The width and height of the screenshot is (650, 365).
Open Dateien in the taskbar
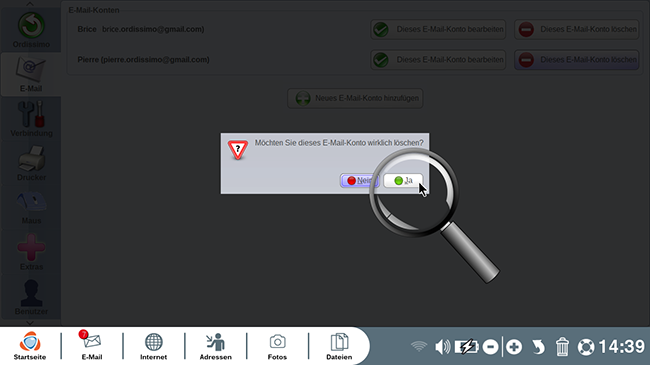(339, 346)
